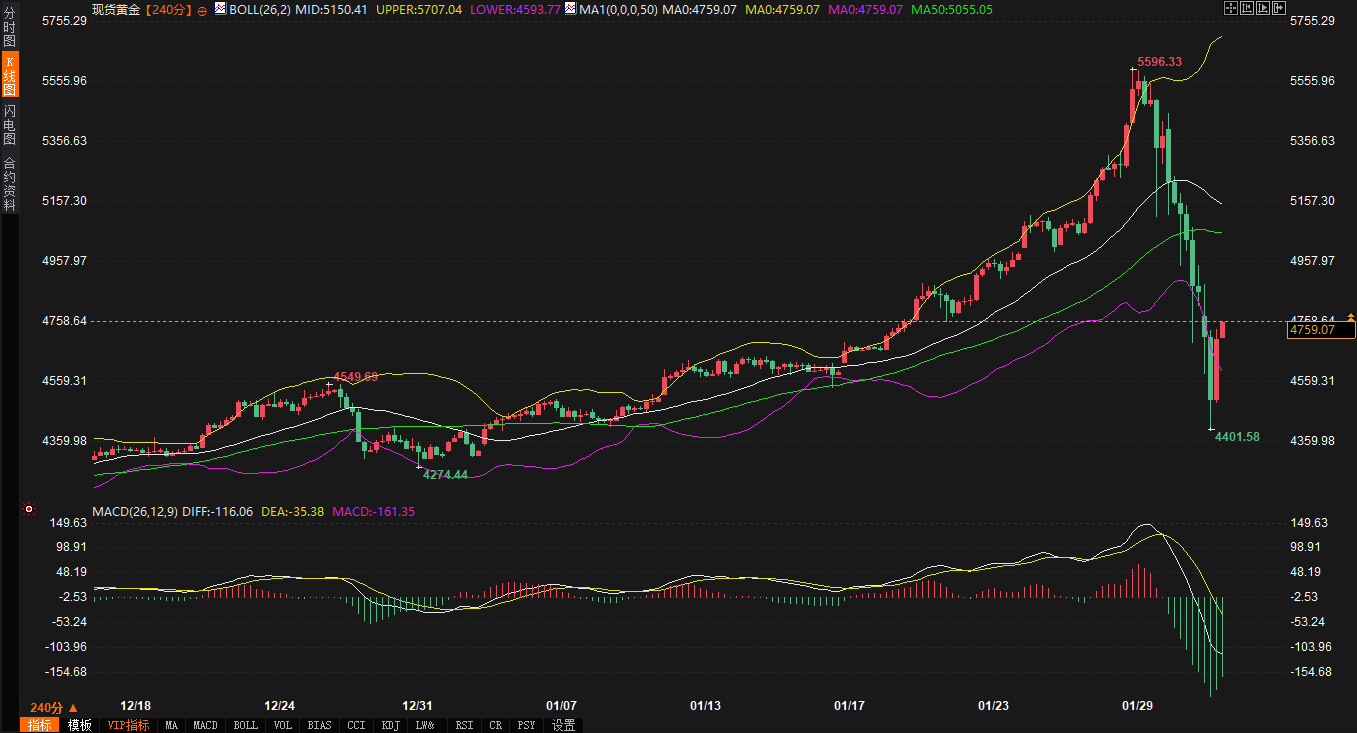1357x733 pixels.
Task: Click the jump-to-chart-start axis icon
Action: (x=1248, y=8)
